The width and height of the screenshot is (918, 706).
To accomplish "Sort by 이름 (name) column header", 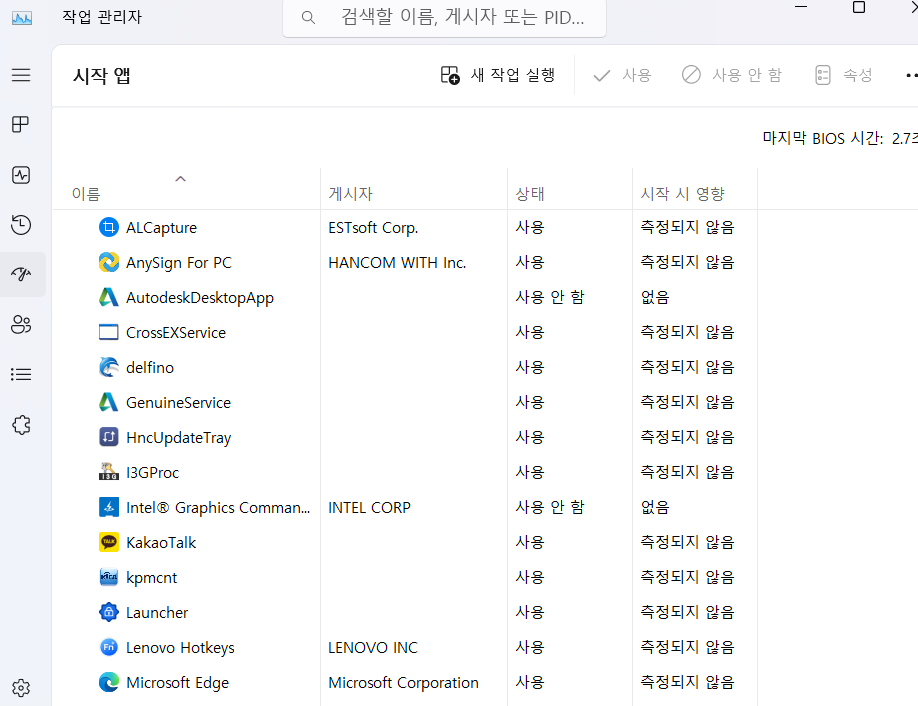I will point(86,194).
